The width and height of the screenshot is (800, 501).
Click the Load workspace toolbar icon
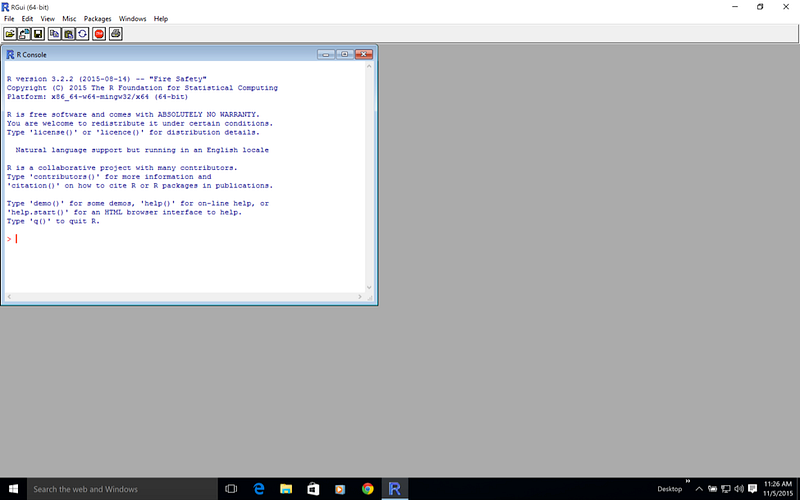click(x=24, y=34)
